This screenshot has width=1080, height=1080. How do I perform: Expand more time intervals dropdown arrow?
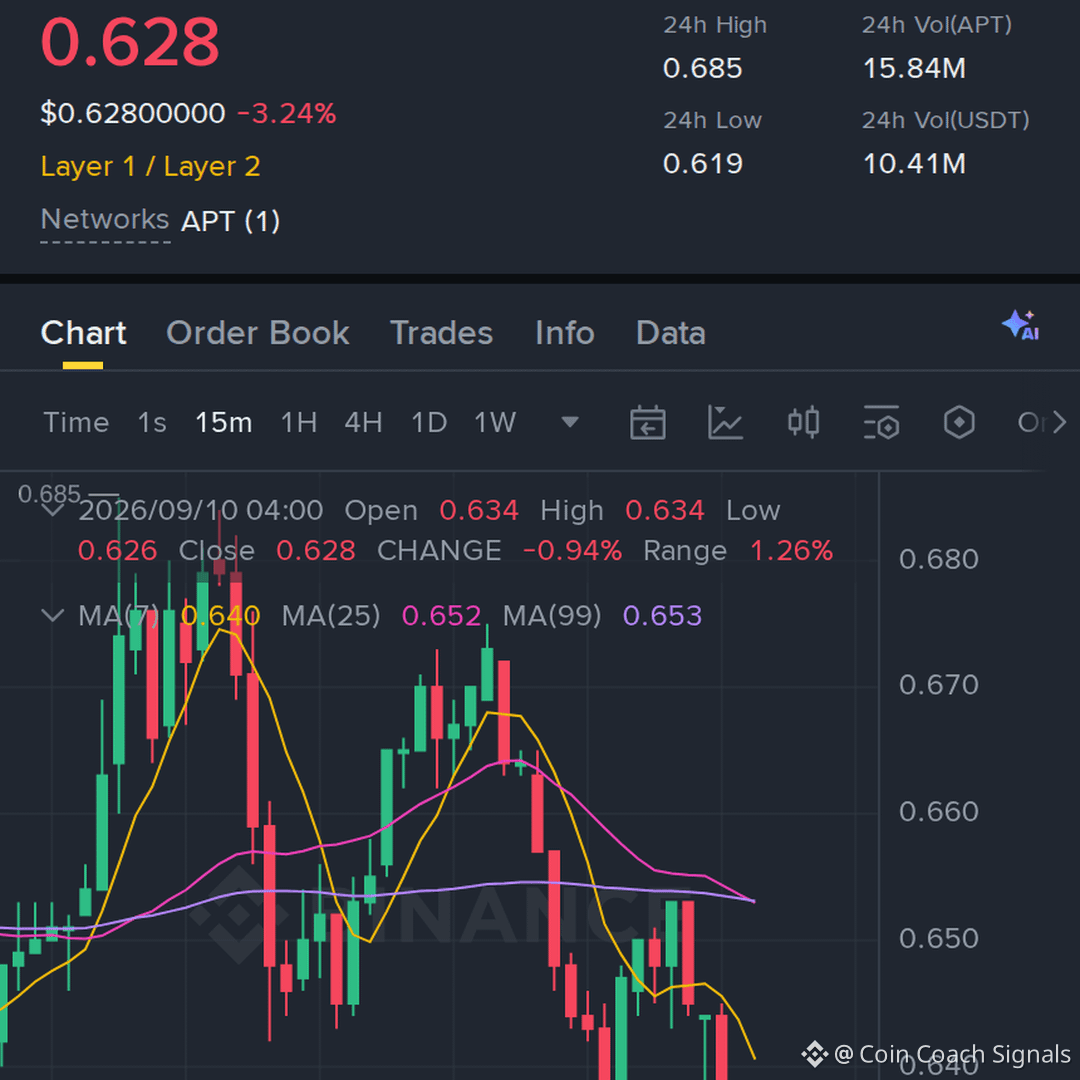(570, 422)
